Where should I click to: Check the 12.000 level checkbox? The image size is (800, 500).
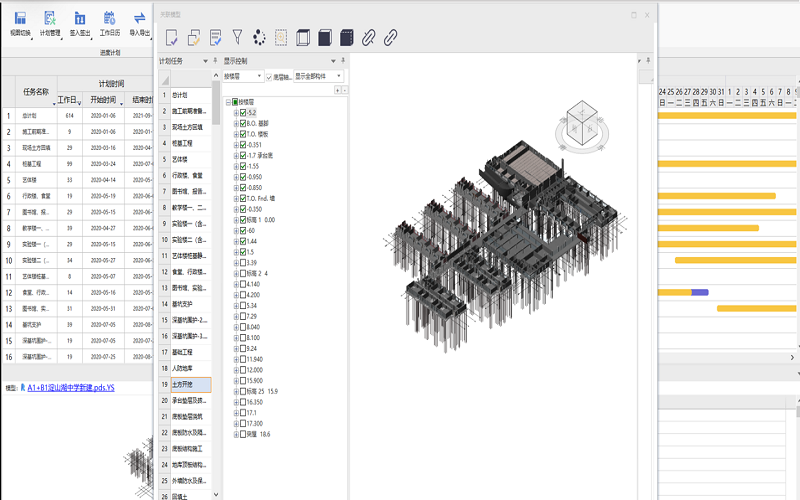[x=243, y=370]
